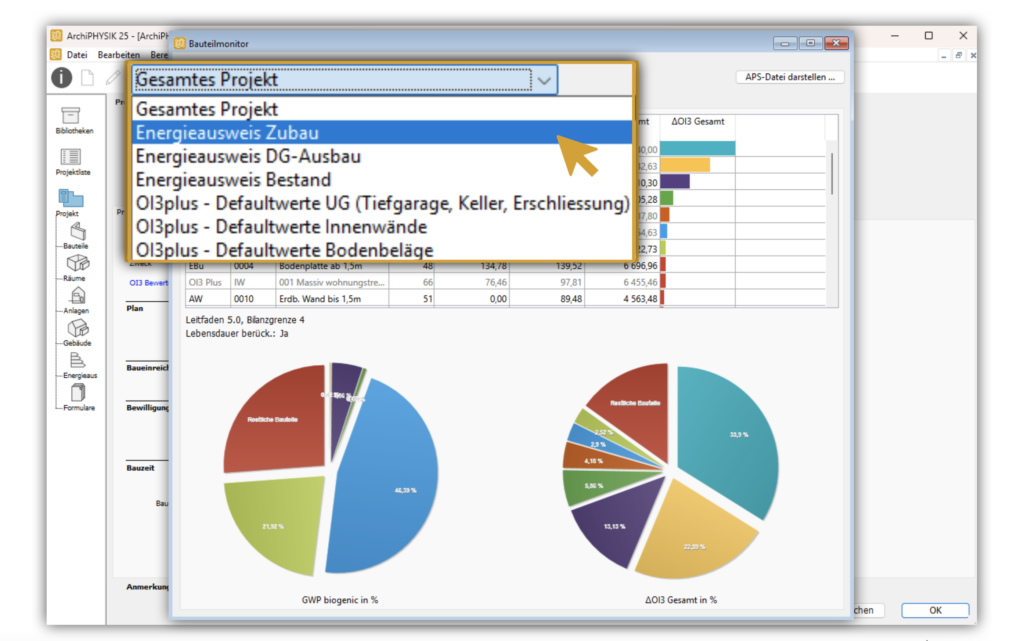Open Formulare in the project tree

78,392
